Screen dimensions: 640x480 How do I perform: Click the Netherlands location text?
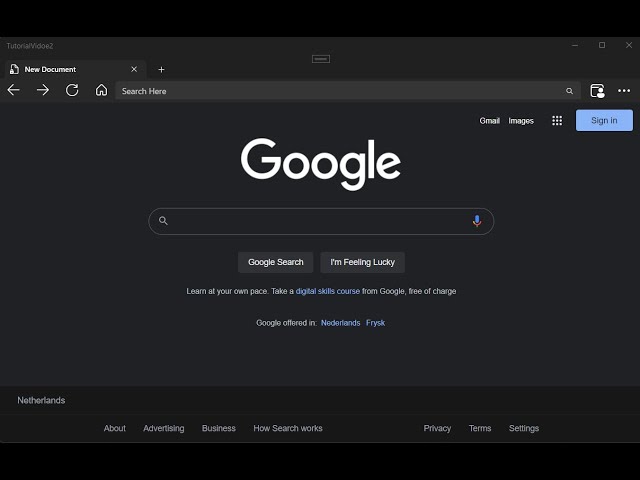pos(41,400)
